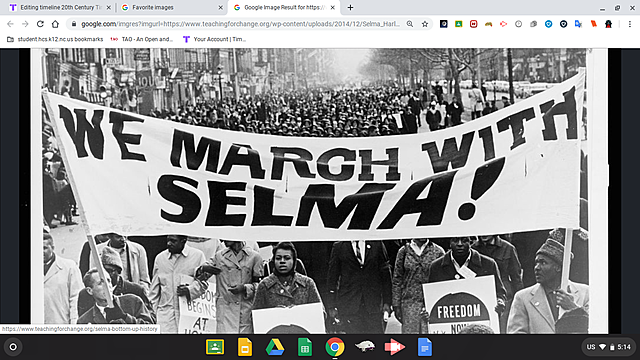The image size is (640, 360).
Task: Click lock icon for site information
Action: click(74, 24)
